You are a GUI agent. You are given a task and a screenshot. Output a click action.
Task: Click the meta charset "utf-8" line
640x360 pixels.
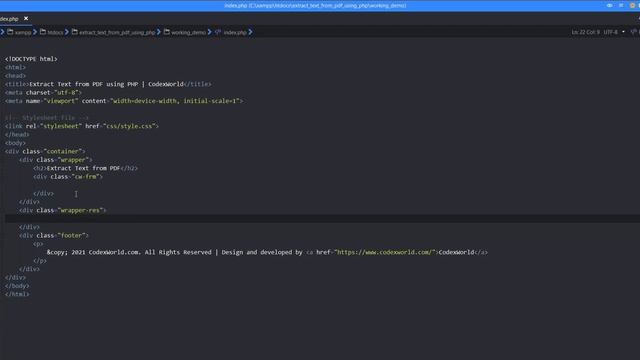[x=43, y=93]
